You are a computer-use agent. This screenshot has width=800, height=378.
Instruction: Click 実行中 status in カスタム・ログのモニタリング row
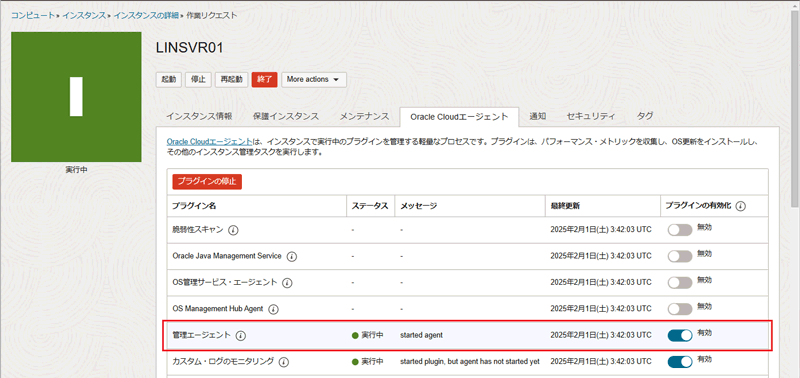[x=367, y=362]
